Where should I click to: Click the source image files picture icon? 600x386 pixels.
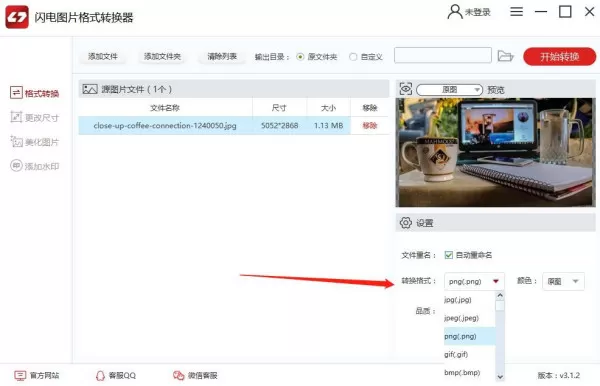click(90, 89)
